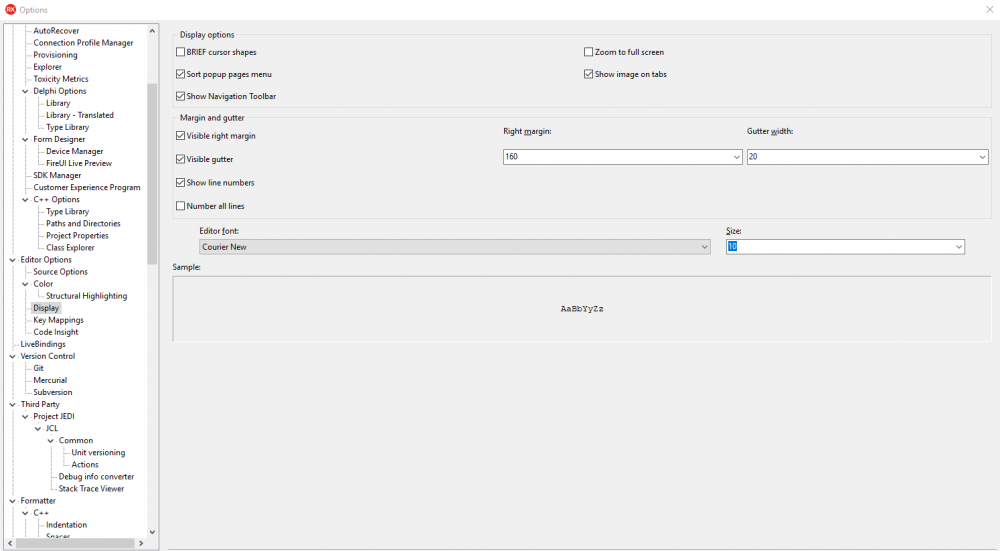The width and height of the screenshot is (1000, 551).
Task: Toggle Show Navigation Toolbar checkbox
Action: (x=180, y=96)
